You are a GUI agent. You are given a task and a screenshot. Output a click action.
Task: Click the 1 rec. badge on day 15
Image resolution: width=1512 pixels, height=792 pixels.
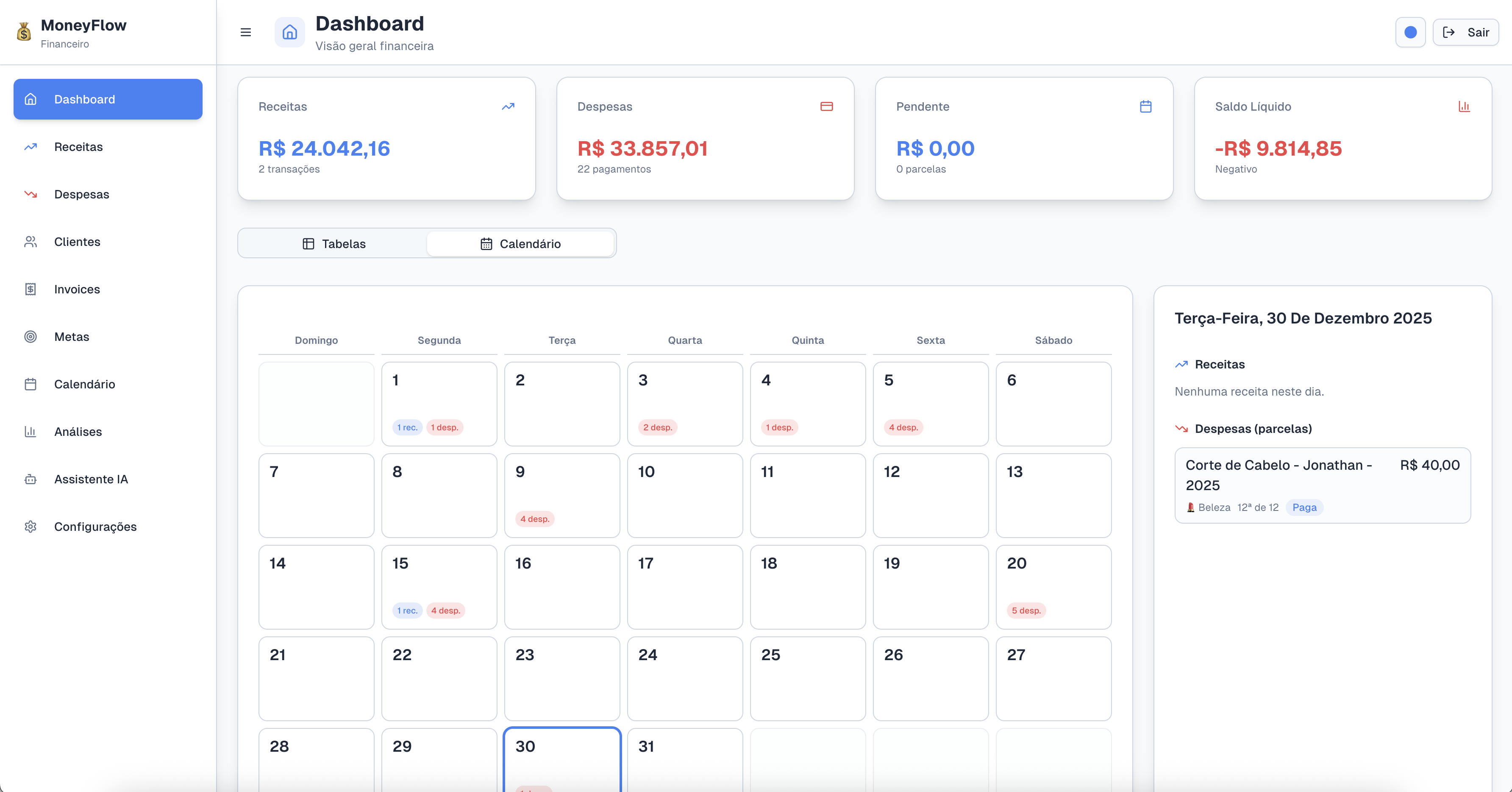click(x=407, y=611)
